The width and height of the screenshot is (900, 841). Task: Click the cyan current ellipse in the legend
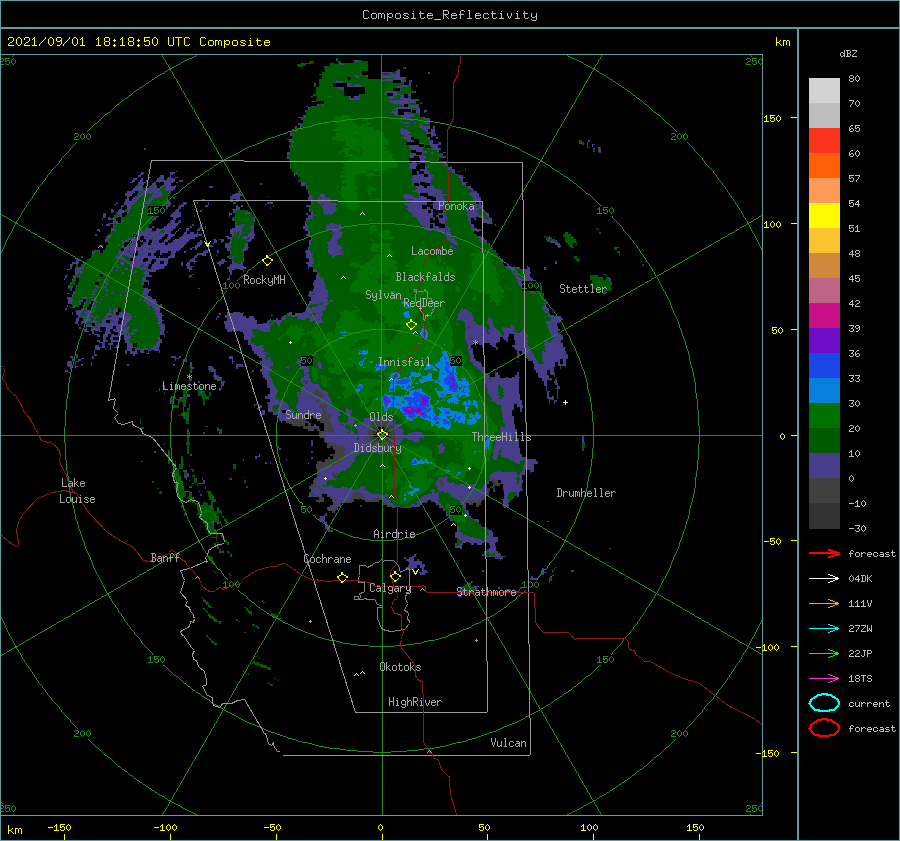[x=824, y=703]
